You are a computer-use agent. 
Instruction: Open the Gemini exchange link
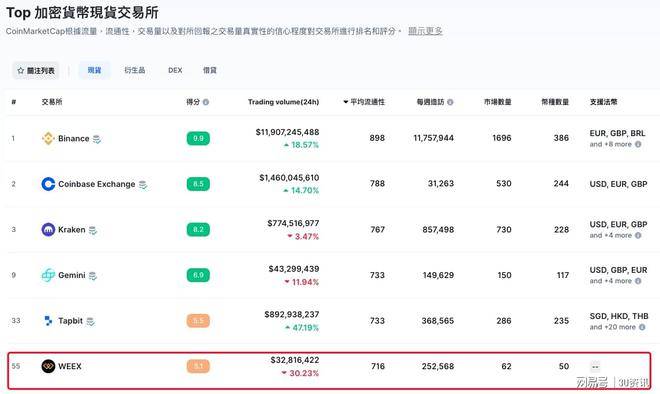(72, 275)
